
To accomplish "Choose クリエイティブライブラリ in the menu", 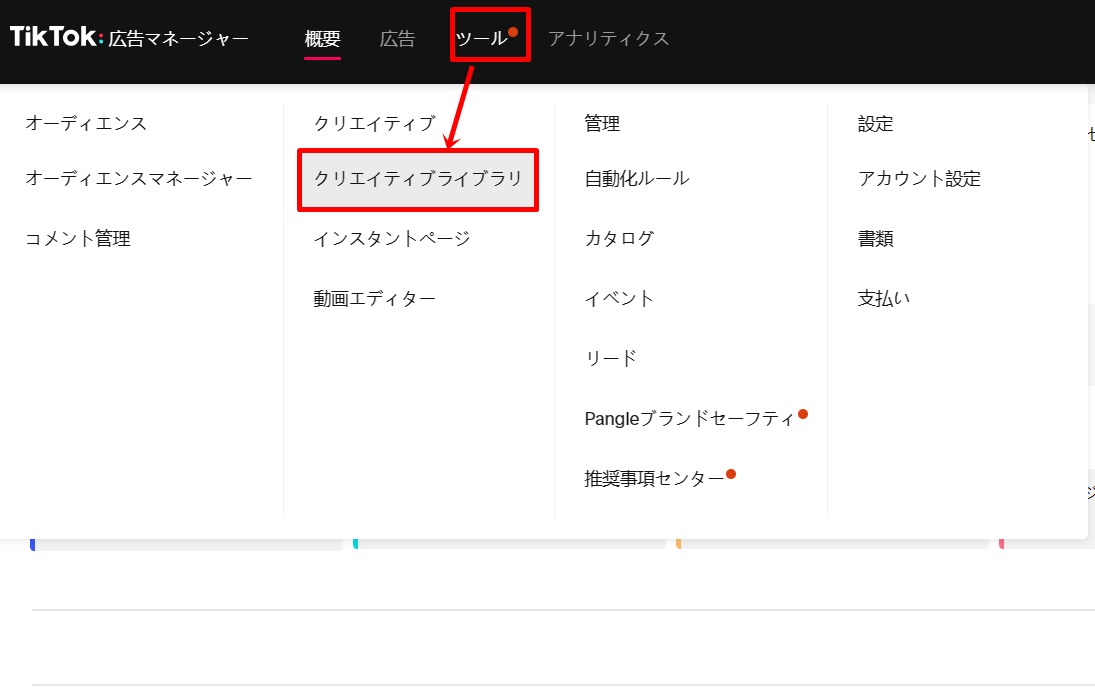I will click(418, 179).
